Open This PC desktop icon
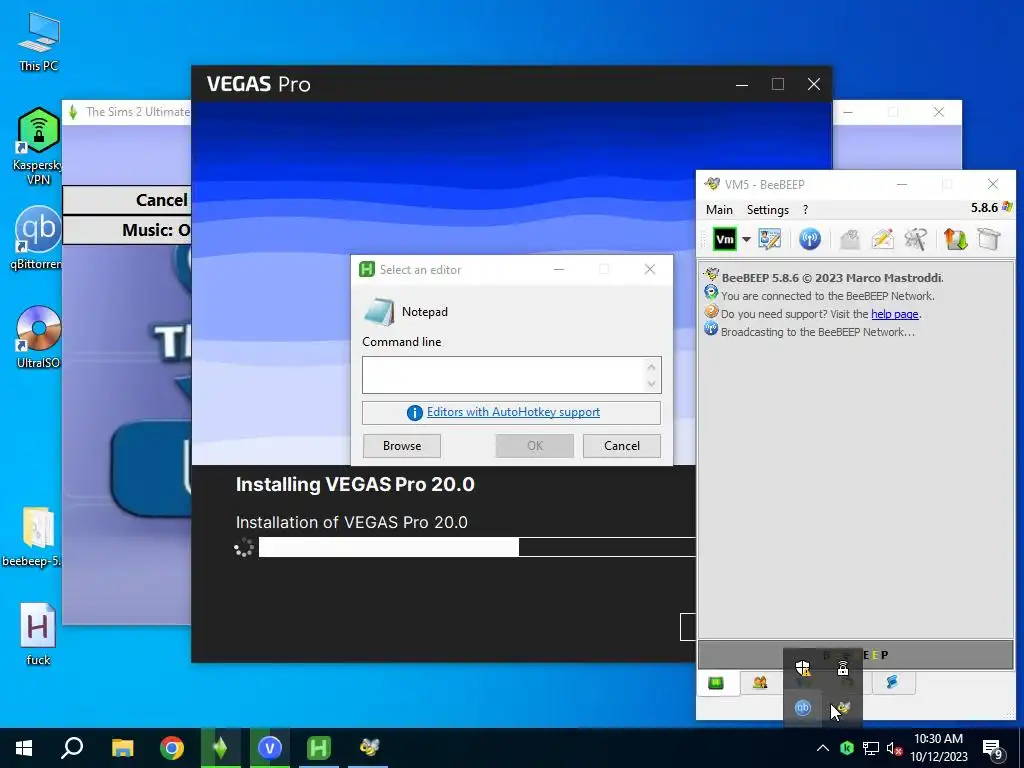1024x768 pixels. [x=39, y=42]
